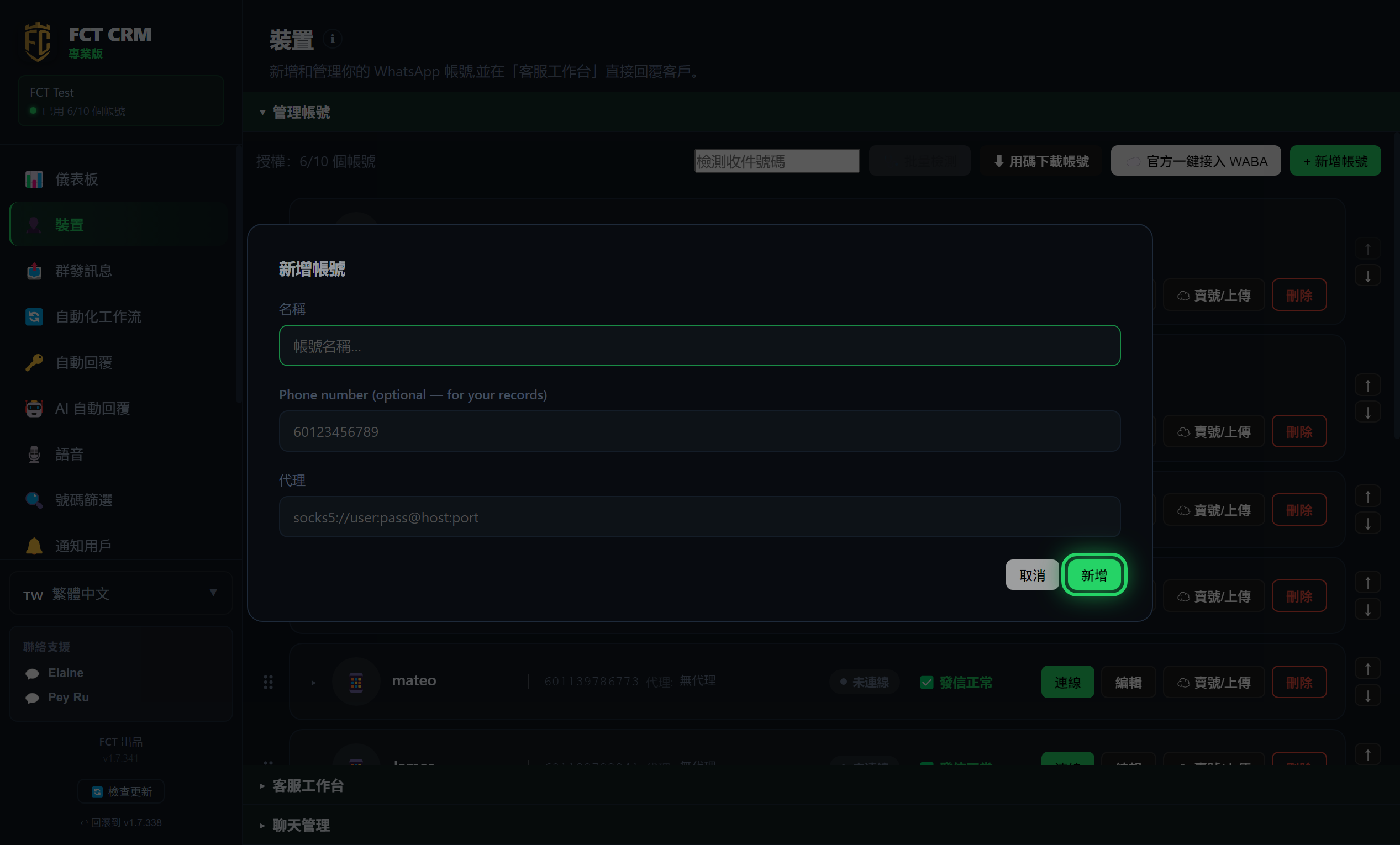Click the 未連線 status badge for mateo
The width and height of the screenshot is (1400, 845).
click(x=864, y=682)
